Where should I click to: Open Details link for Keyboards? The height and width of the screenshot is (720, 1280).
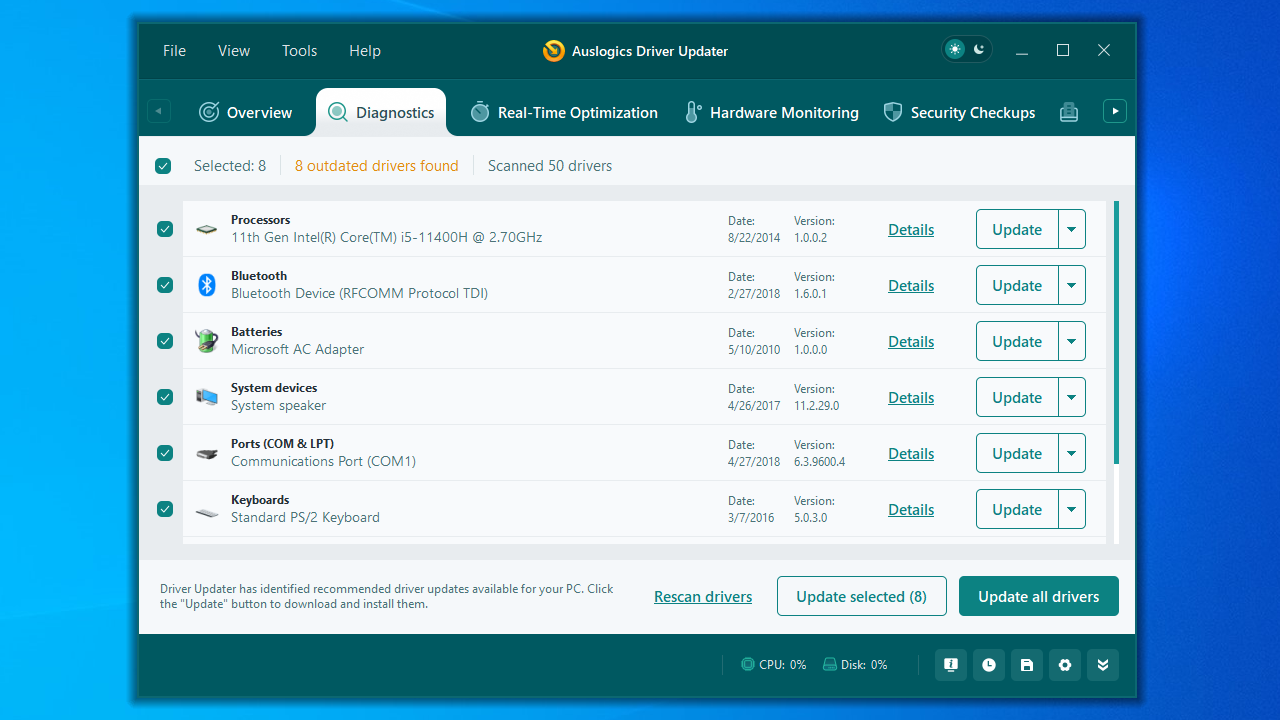(x=911, y=510)
